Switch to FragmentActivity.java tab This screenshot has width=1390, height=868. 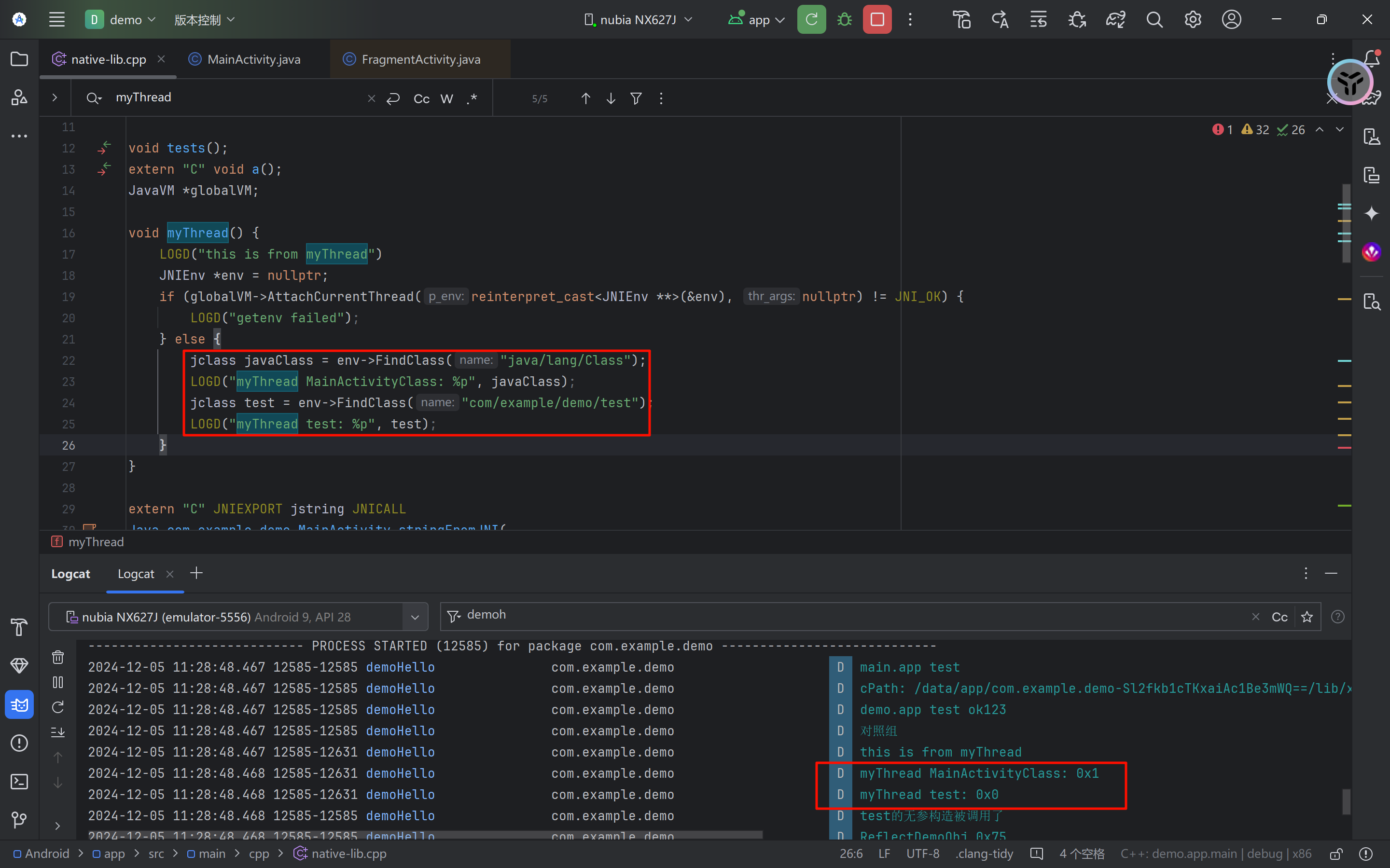(x=420, y=59)
